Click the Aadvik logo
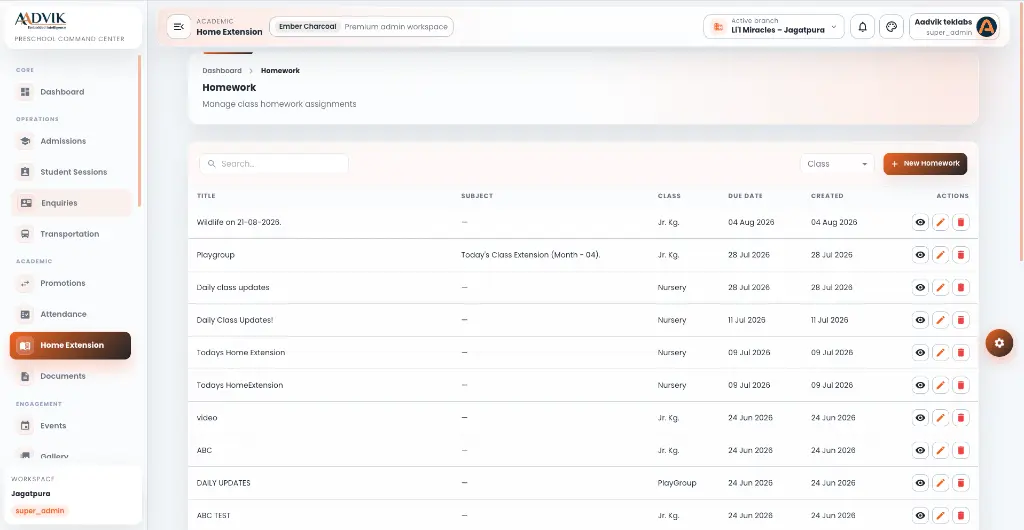Image resolution: width=1024 pixels, height=530 pixels. (40, 21)
